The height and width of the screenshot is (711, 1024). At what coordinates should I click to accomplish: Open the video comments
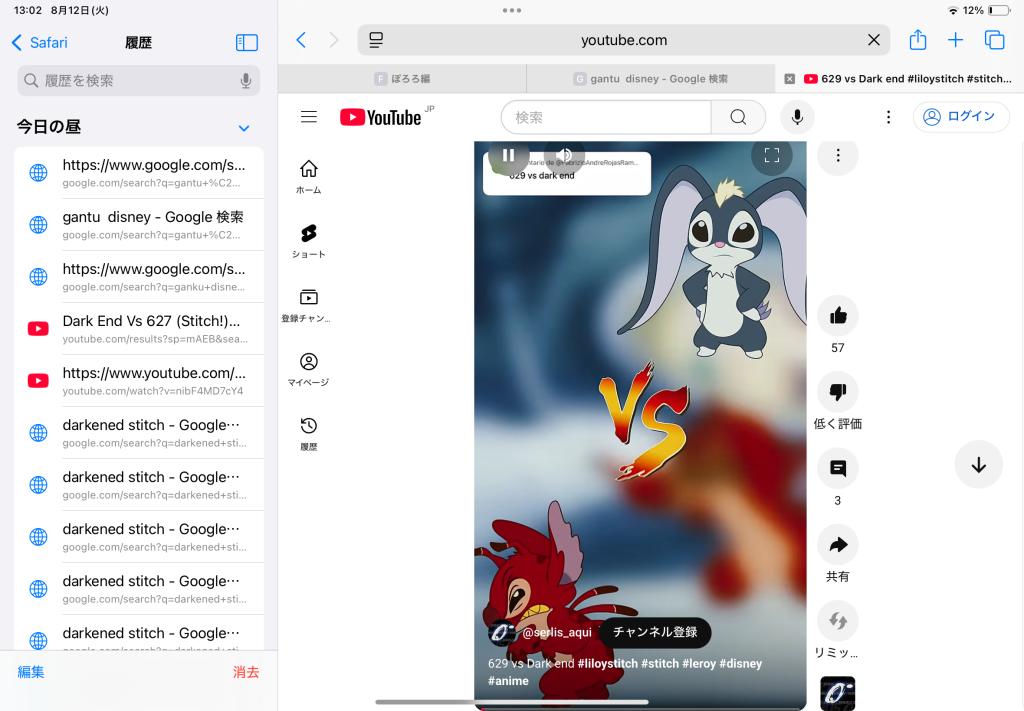[837, 468]
